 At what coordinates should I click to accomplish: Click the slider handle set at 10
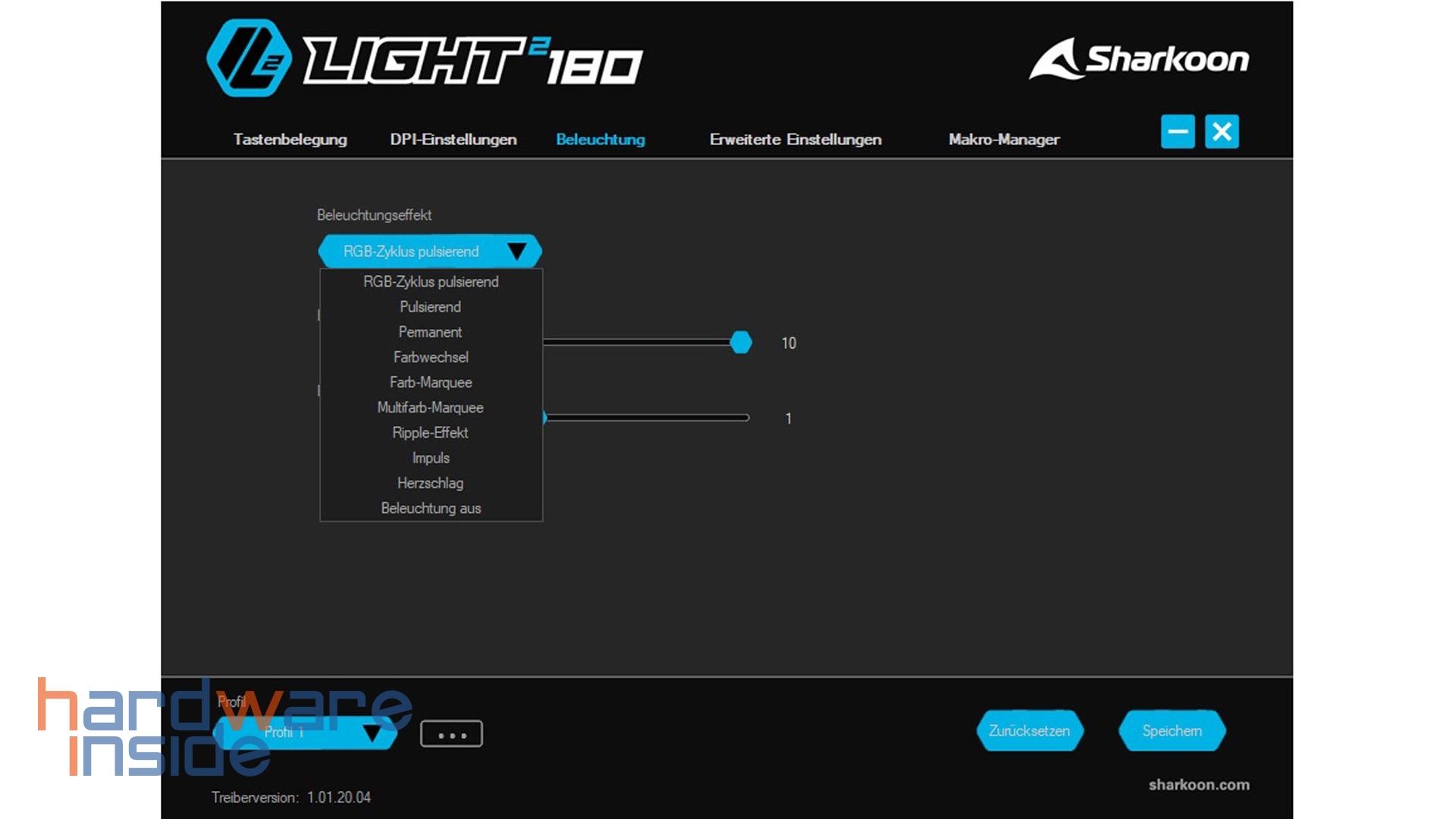pos(741,343)
